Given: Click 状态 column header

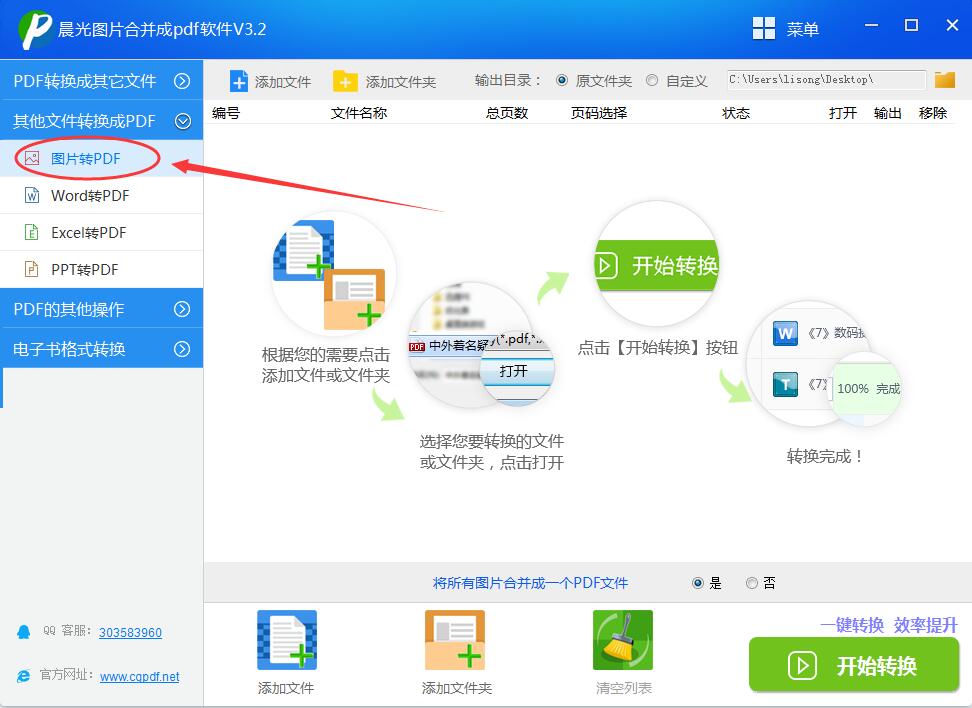Looking at the screenshot, I should [736, 113].
